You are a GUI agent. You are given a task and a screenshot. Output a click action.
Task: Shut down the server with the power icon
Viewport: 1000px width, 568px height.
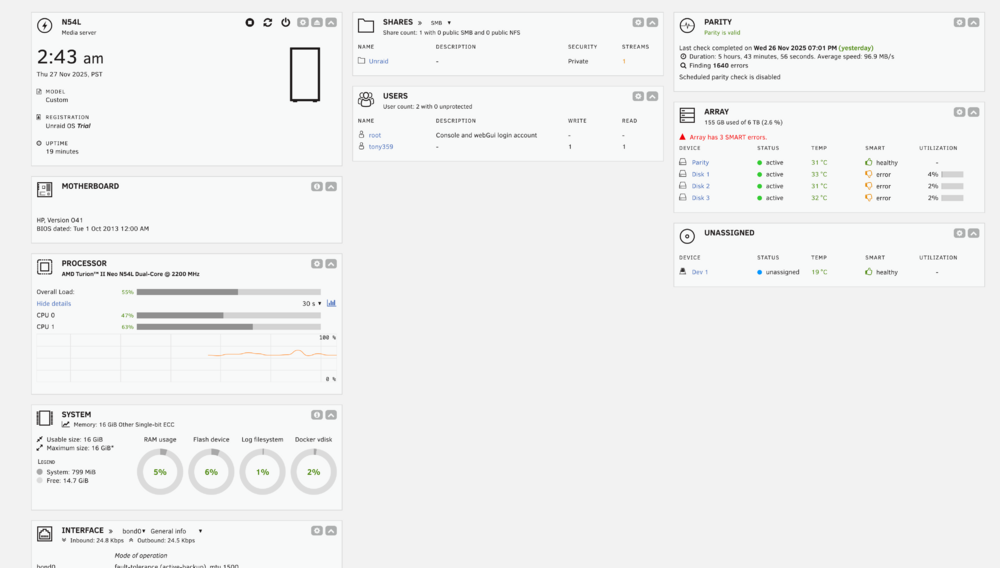click(286, 22)
